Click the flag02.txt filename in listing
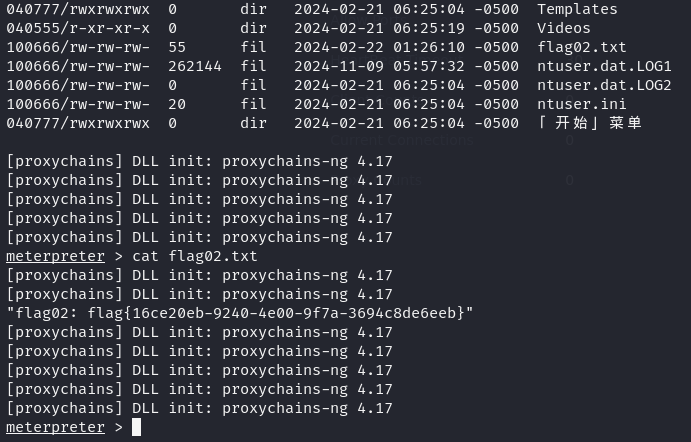 coord(582,47)
